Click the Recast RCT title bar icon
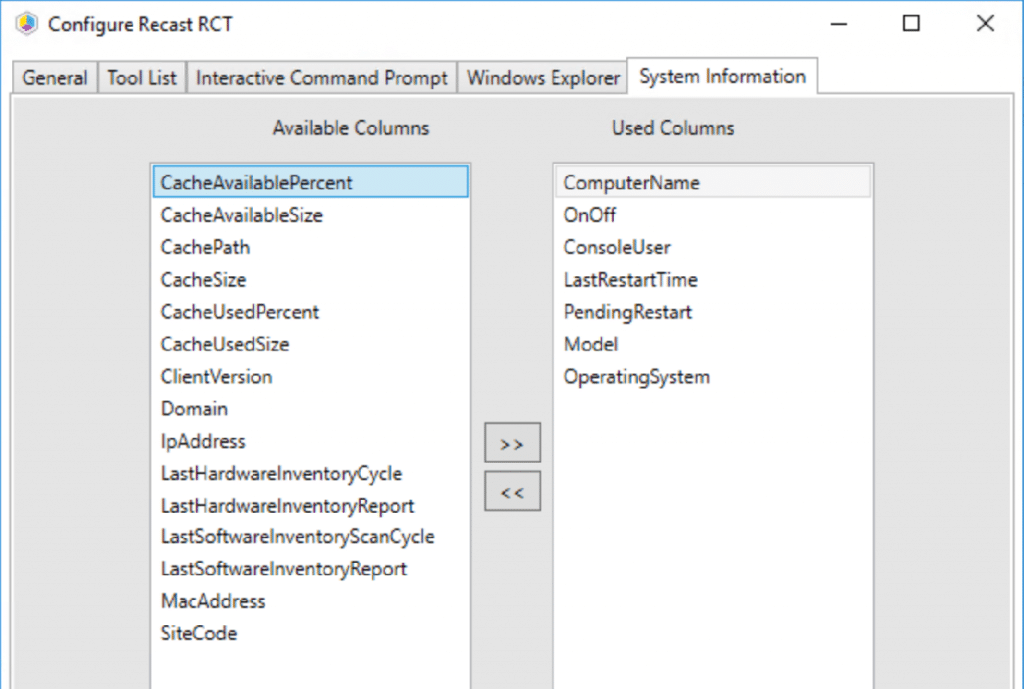 coord(26,23)
